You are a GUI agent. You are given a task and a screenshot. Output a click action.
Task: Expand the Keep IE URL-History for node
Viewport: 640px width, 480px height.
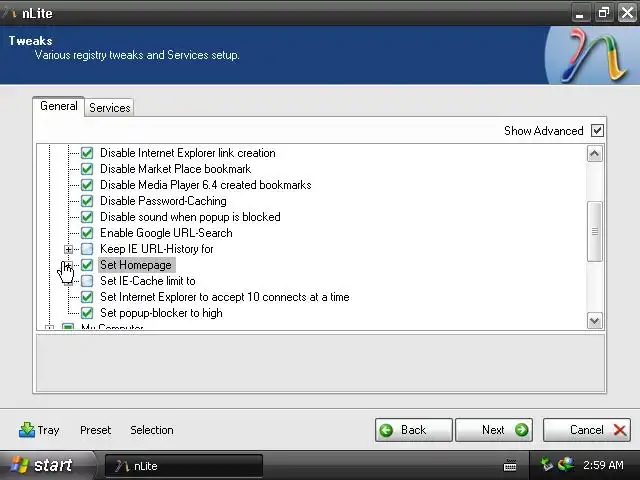(x=69, y=249)
